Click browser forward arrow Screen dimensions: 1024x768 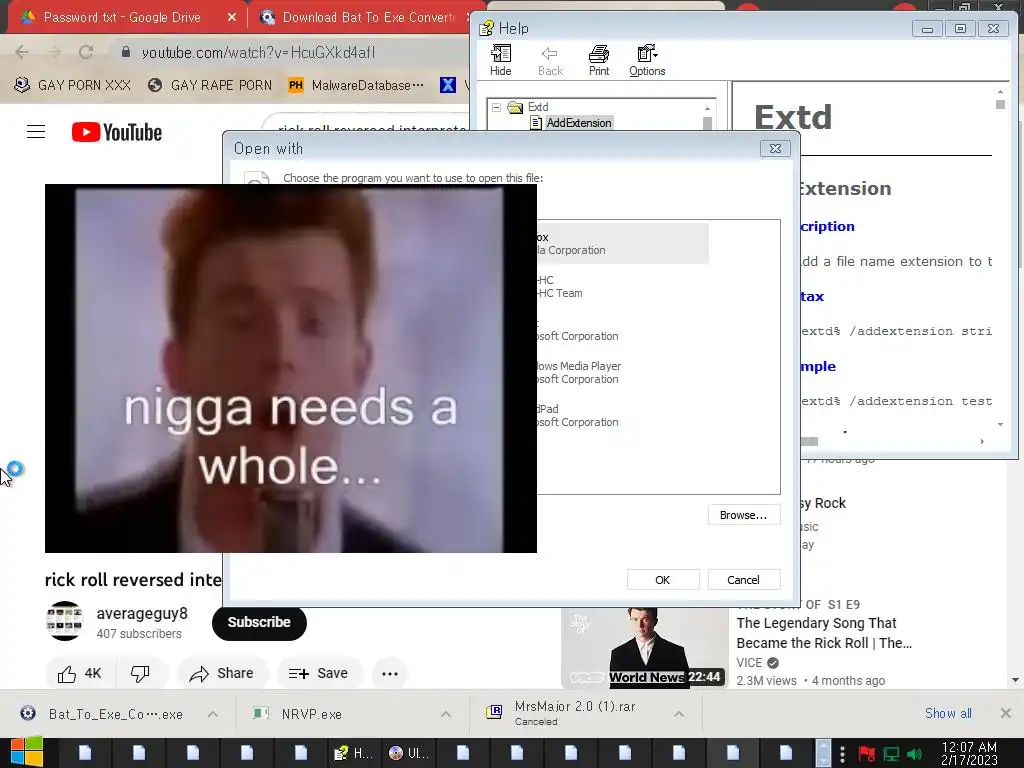click(54, 52)
